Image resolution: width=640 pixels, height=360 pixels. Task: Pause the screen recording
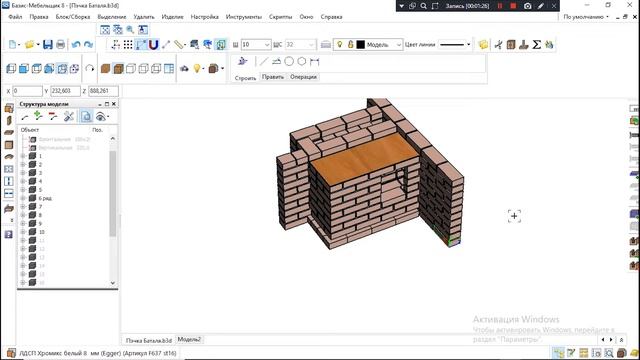coord(500,6)
